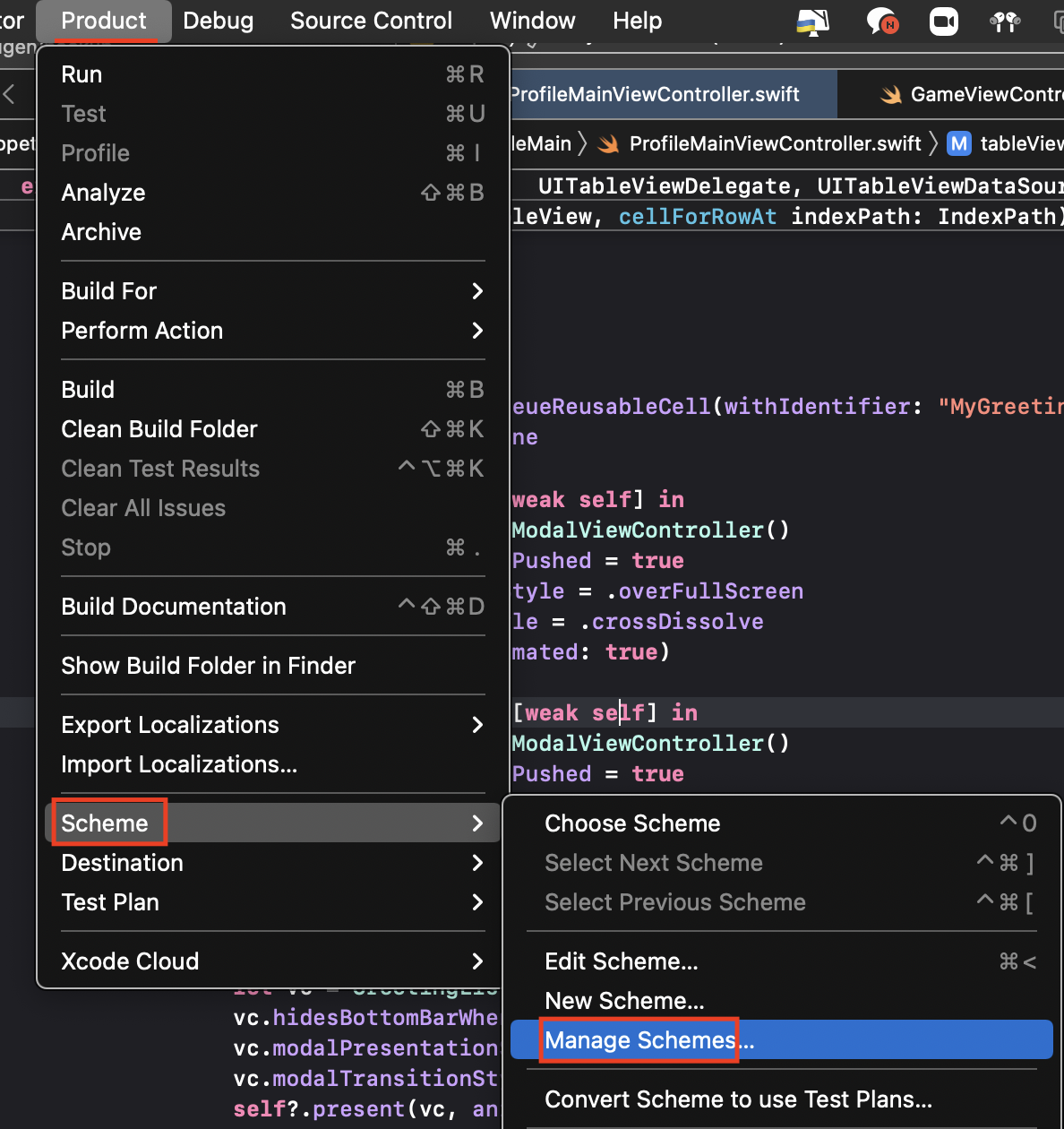1064x1129 pixels.
Task: Open the Debug menu
Action: tap(219, 21)
